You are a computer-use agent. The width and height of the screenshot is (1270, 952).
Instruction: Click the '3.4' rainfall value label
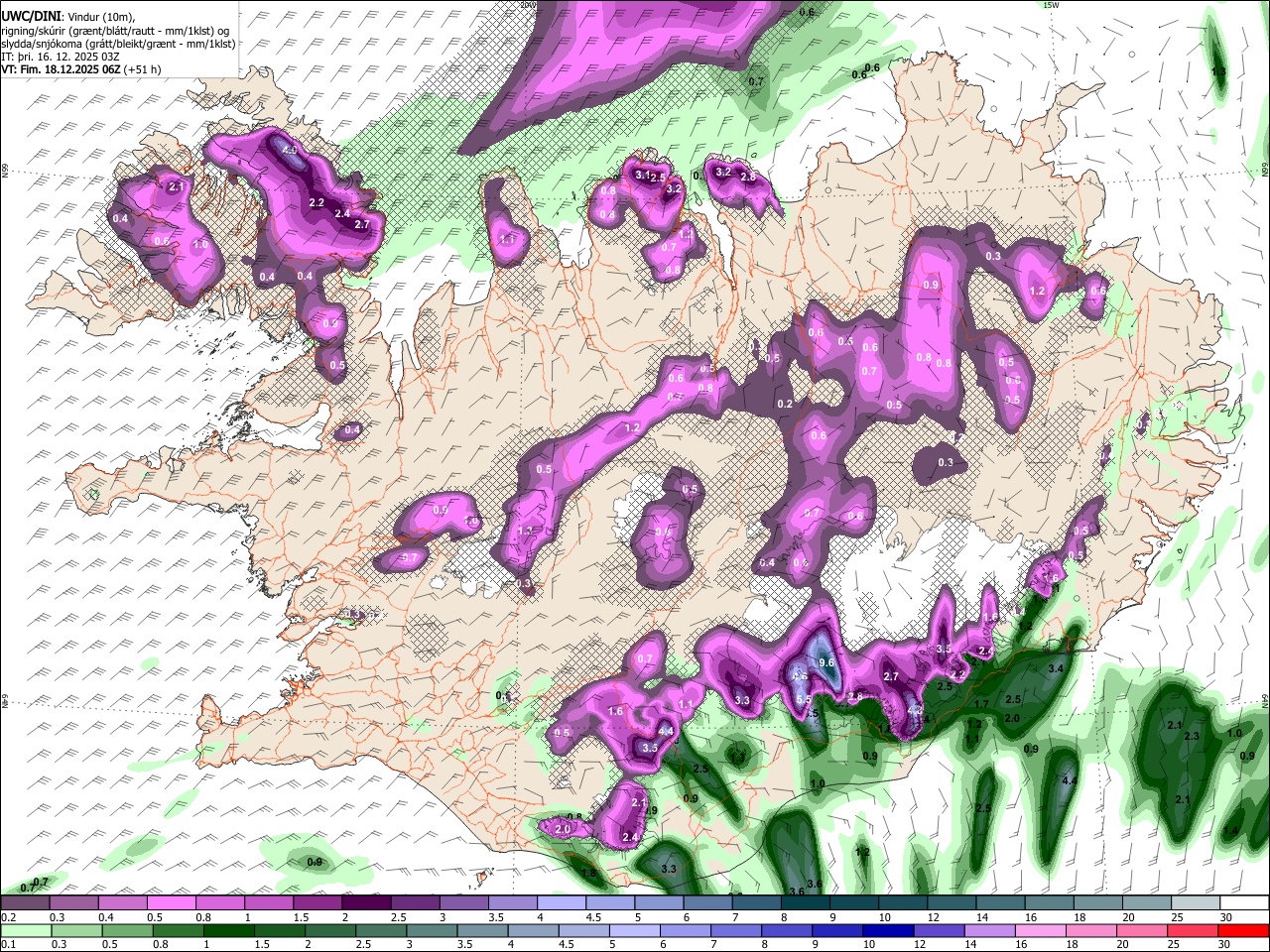(x=1056, y=669)
